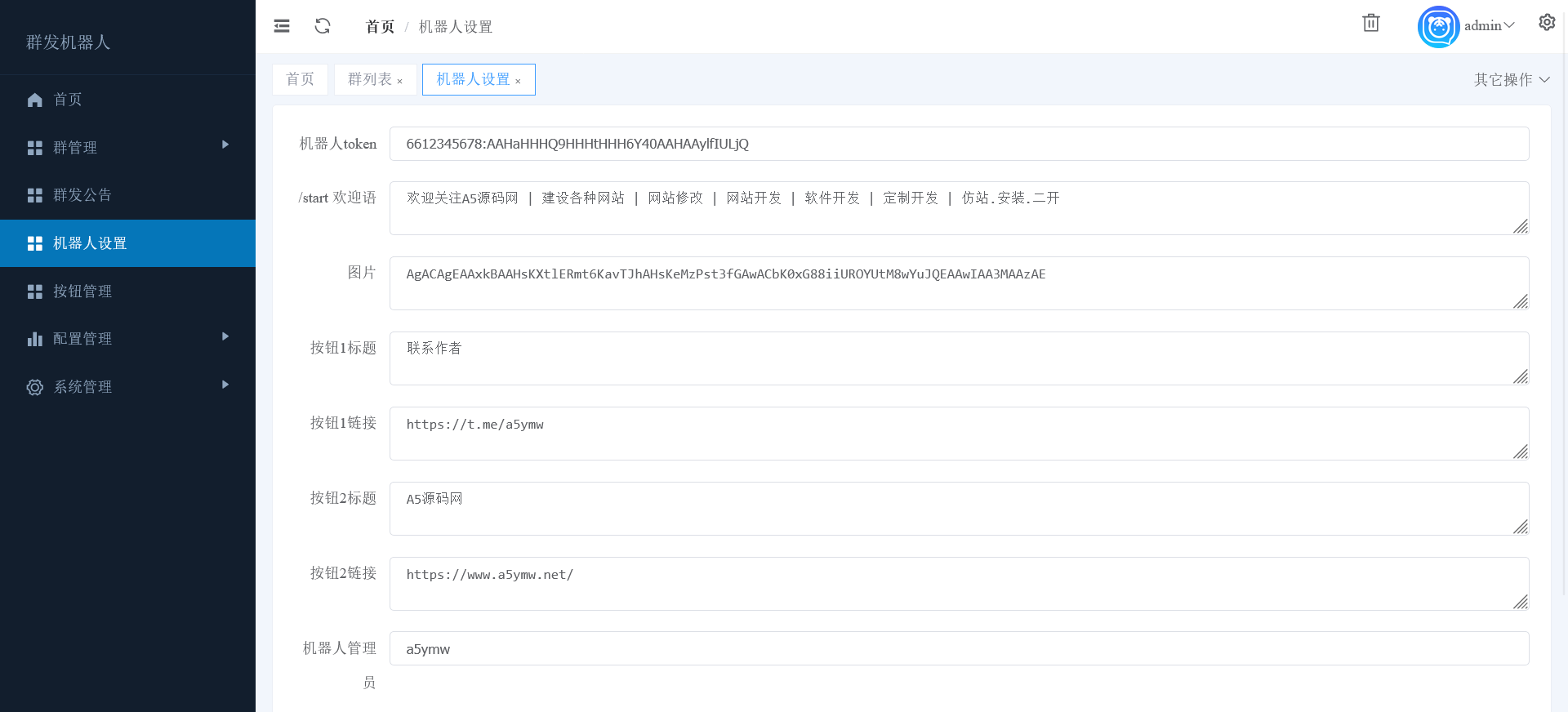
Task: Click the trash can icon in header
Action: [1370, 24]
